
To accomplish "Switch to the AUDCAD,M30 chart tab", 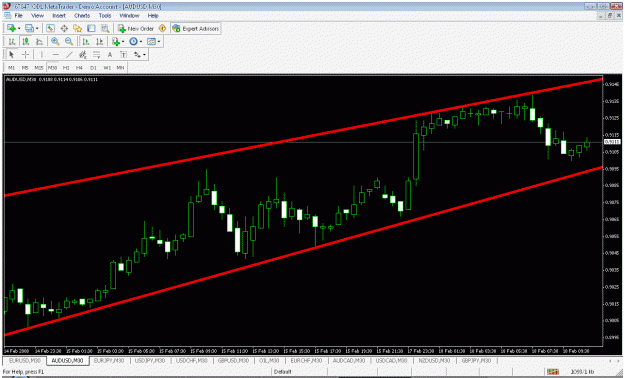I will 349,360.
